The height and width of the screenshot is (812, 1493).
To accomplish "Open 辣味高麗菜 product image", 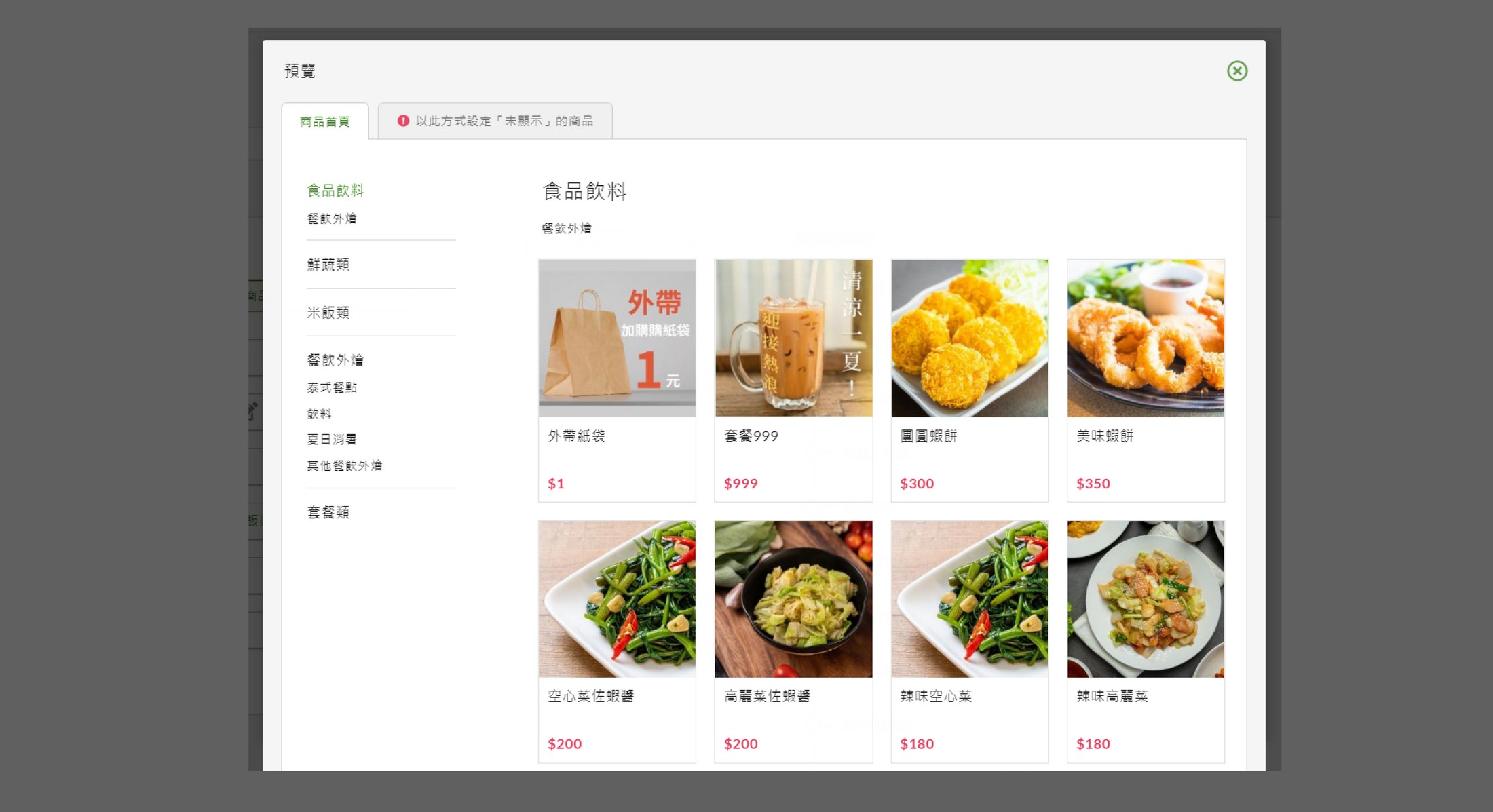I will click(x=1146, y=599).
